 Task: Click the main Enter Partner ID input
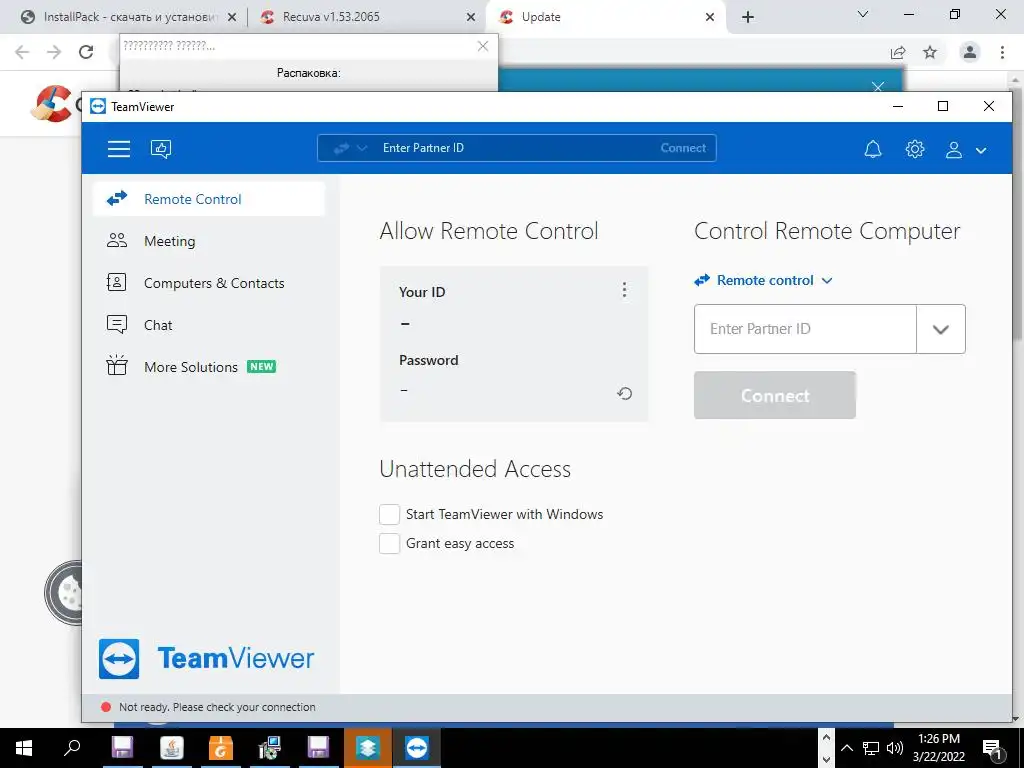[805, 328]
